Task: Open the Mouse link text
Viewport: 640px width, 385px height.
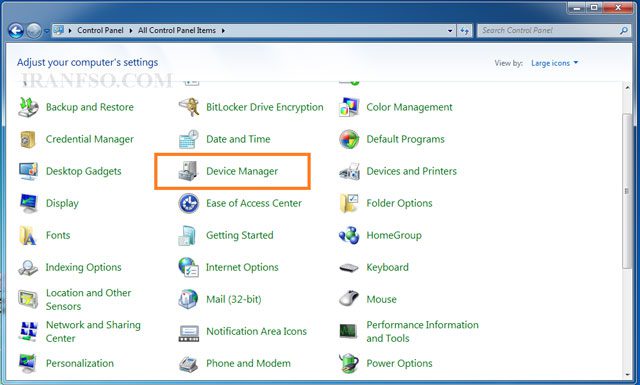Action: pyautogui.click(x=381, y=299)
